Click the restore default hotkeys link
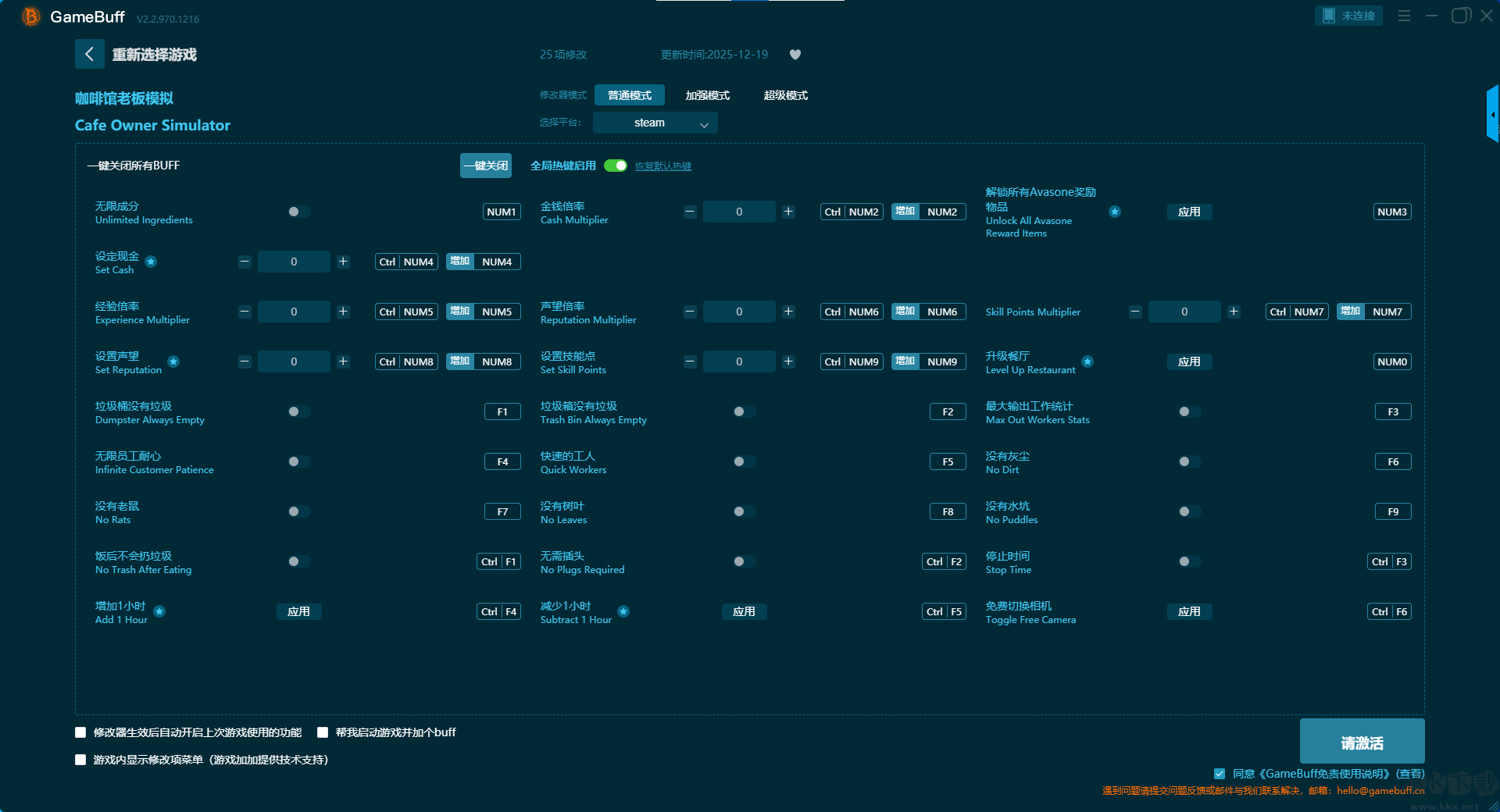The height and width of the screenshot is (812, 1500). [662, 166]
